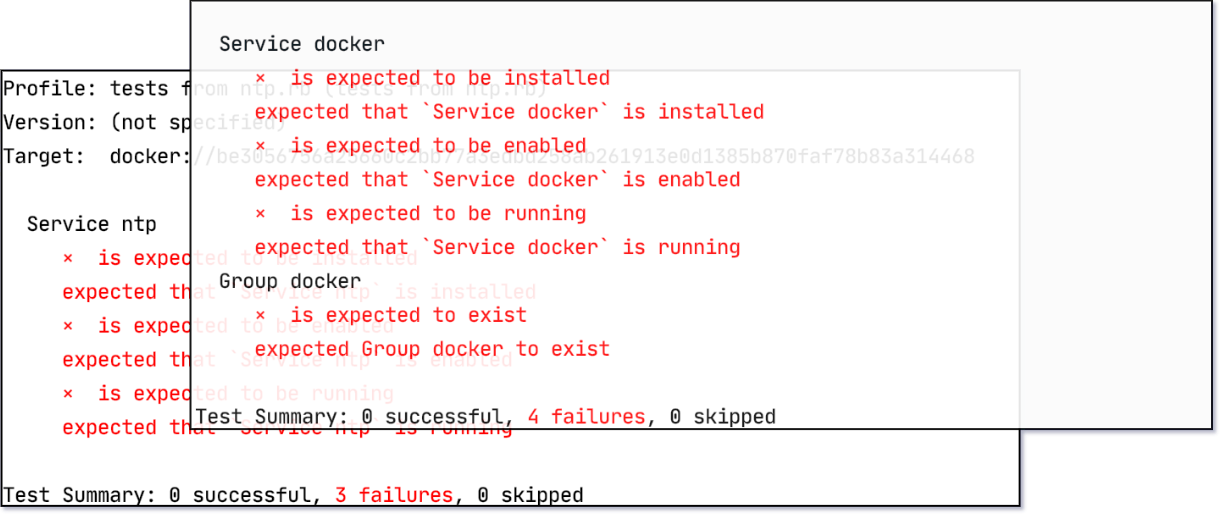Click the second × mark under Service ntp
The width and height of the screenshot is (1224, 519).
pyautogui.click(x=68, y=326)
